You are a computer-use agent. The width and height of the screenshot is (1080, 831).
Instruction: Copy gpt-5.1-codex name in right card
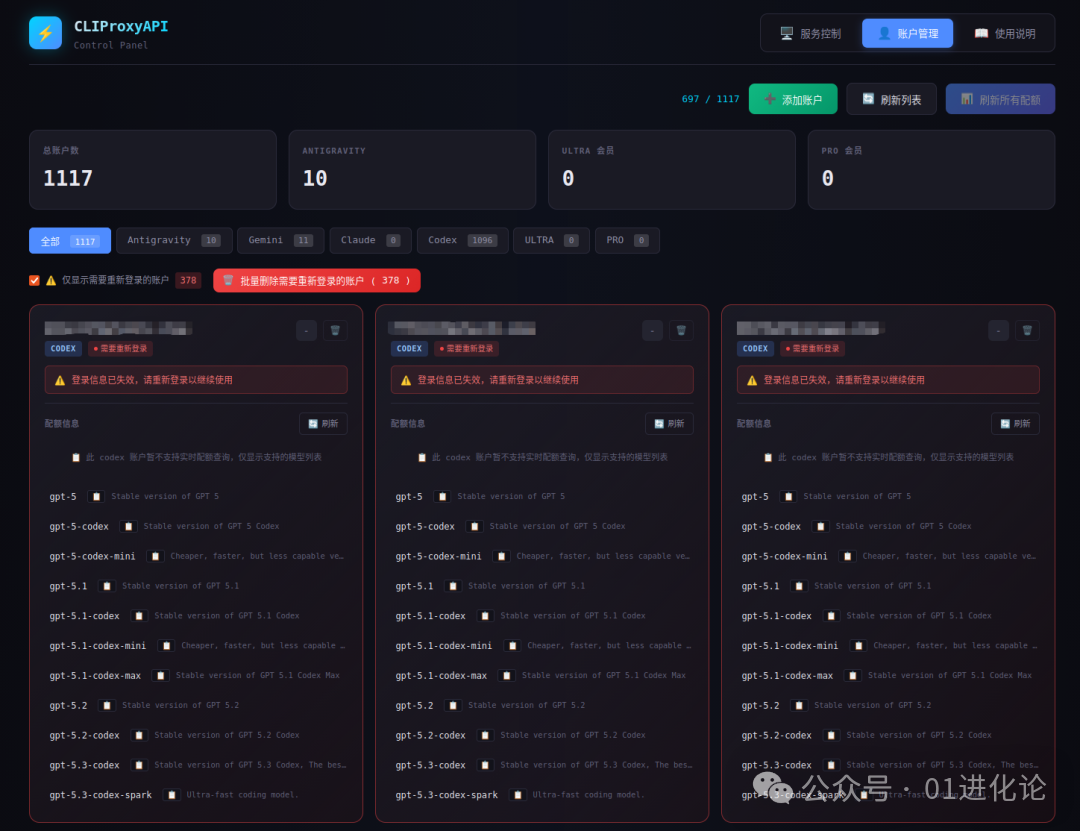point(831,616)
